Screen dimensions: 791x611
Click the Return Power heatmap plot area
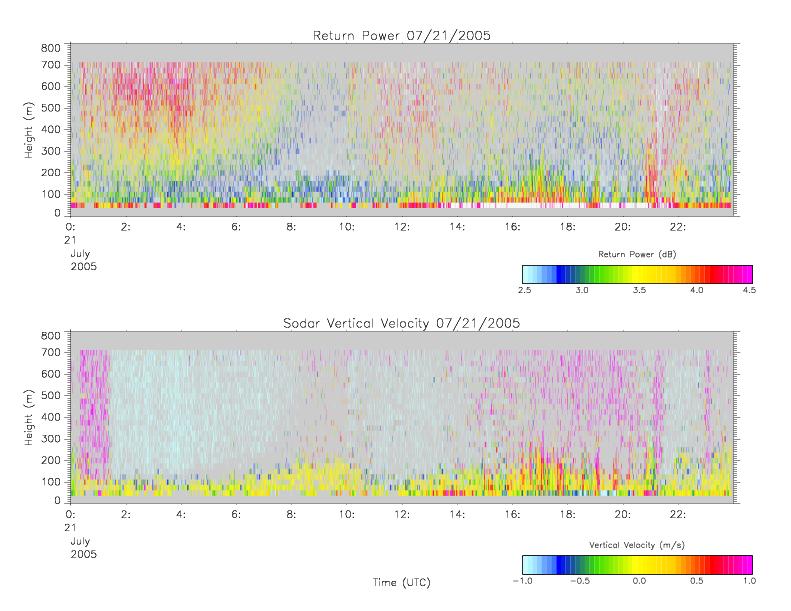click(402, 130)
